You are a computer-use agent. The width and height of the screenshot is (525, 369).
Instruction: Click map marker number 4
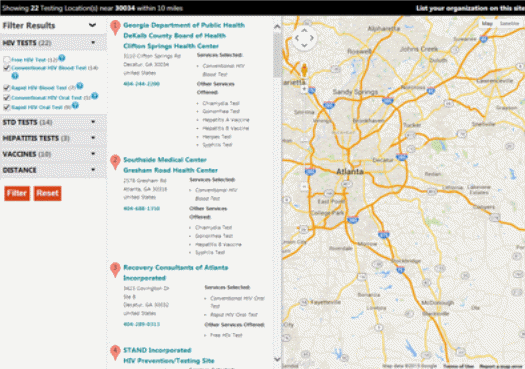(115, 353)
